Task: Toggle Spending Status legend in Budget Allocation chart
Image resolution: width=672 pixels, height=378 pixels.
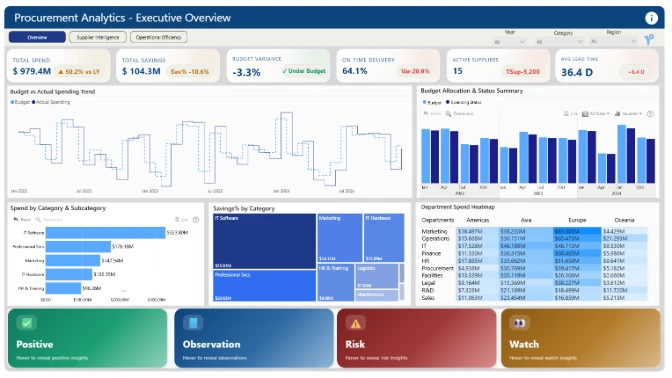Action: [x=464, y=102]
